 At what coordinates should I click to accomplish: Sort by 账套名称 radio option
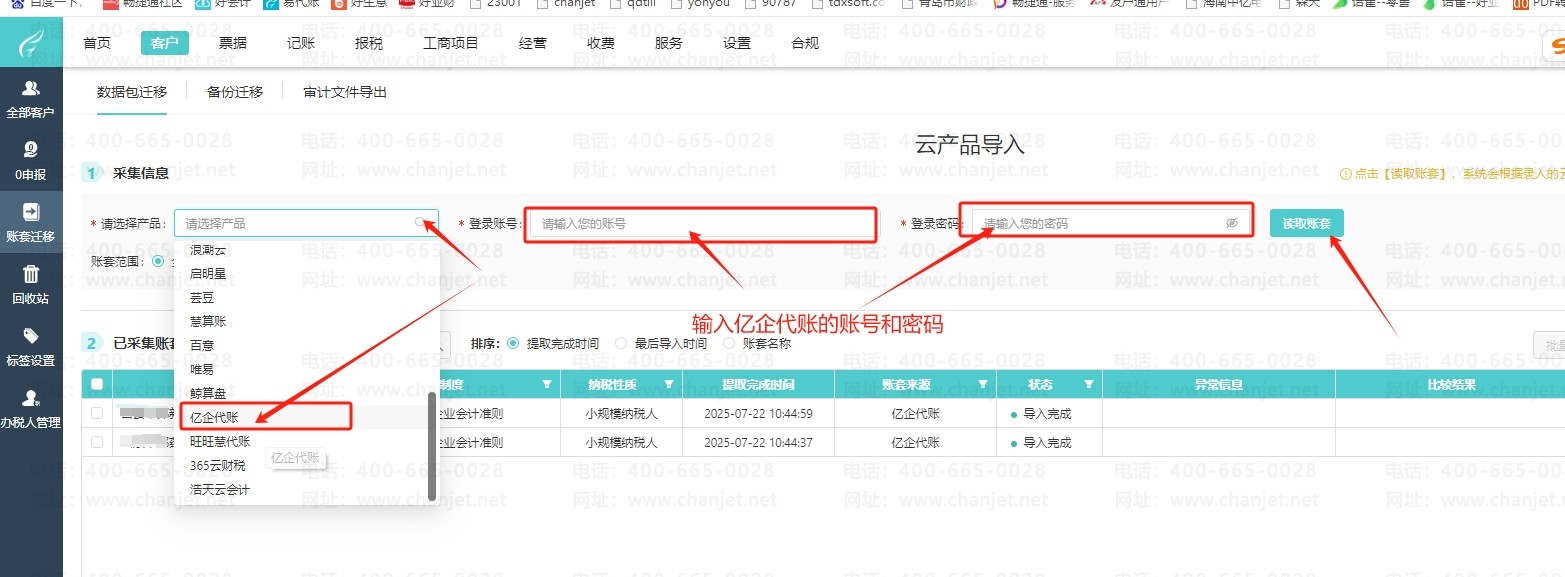(729, 343)
